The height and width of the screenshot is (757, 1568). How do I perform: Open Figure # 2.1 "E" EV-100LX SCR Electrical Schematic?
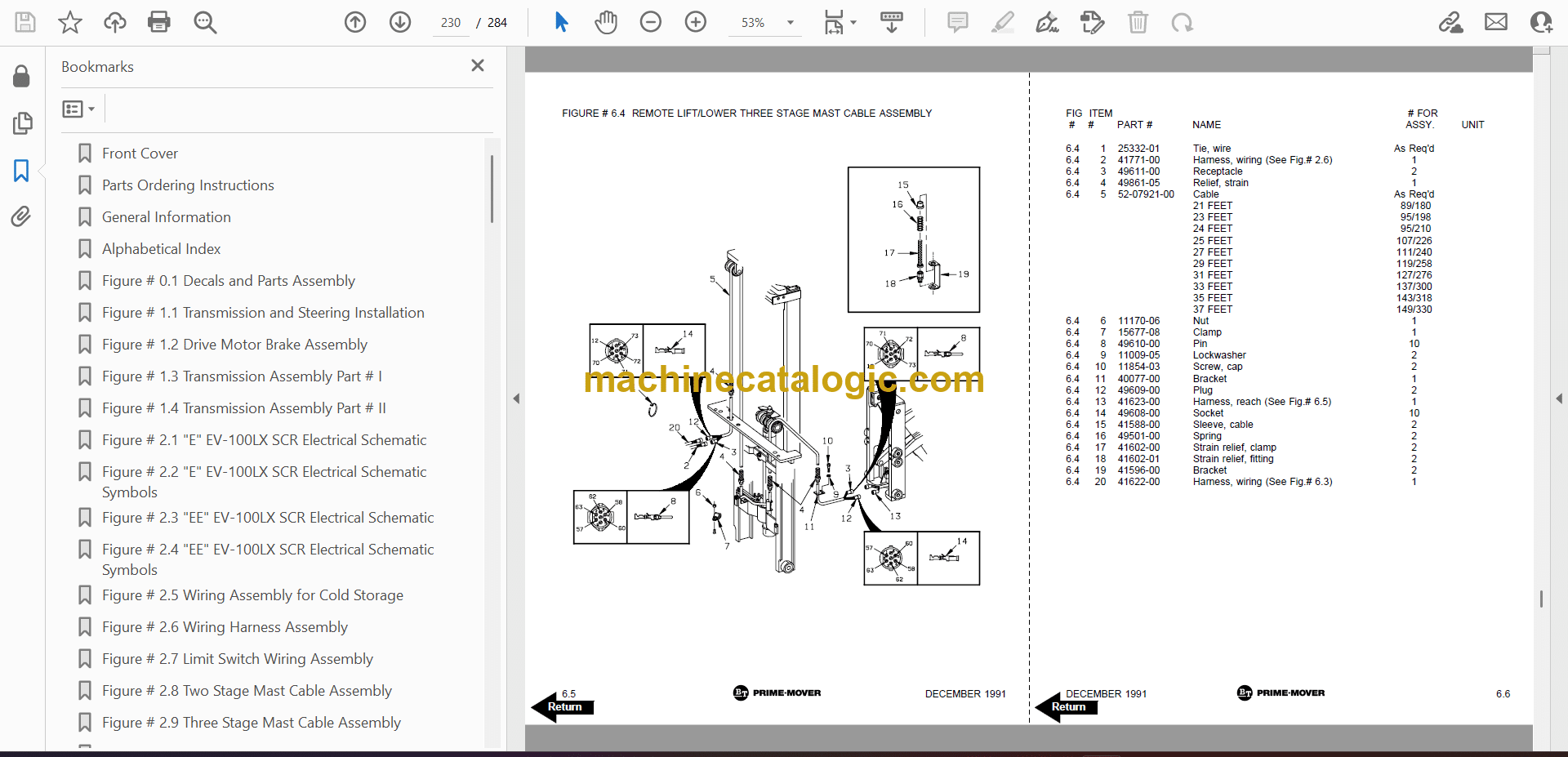[265, 440]
